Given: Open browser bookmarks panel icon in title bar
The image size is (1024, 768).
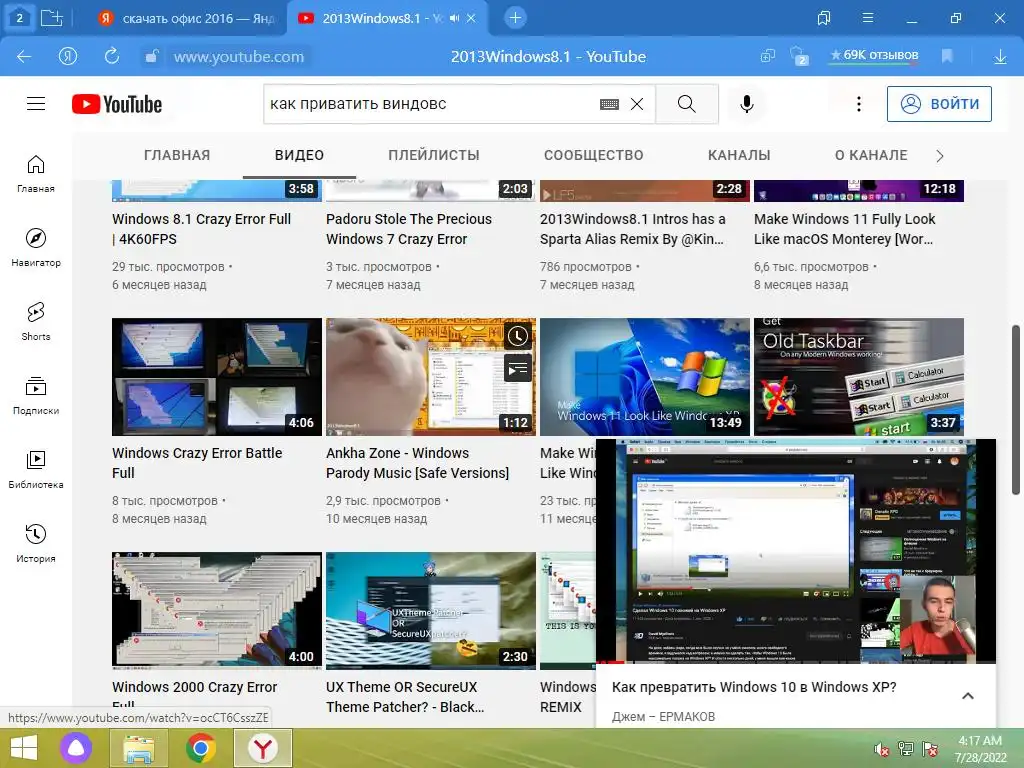Looking at the screenshot, I should coord(824,18).
